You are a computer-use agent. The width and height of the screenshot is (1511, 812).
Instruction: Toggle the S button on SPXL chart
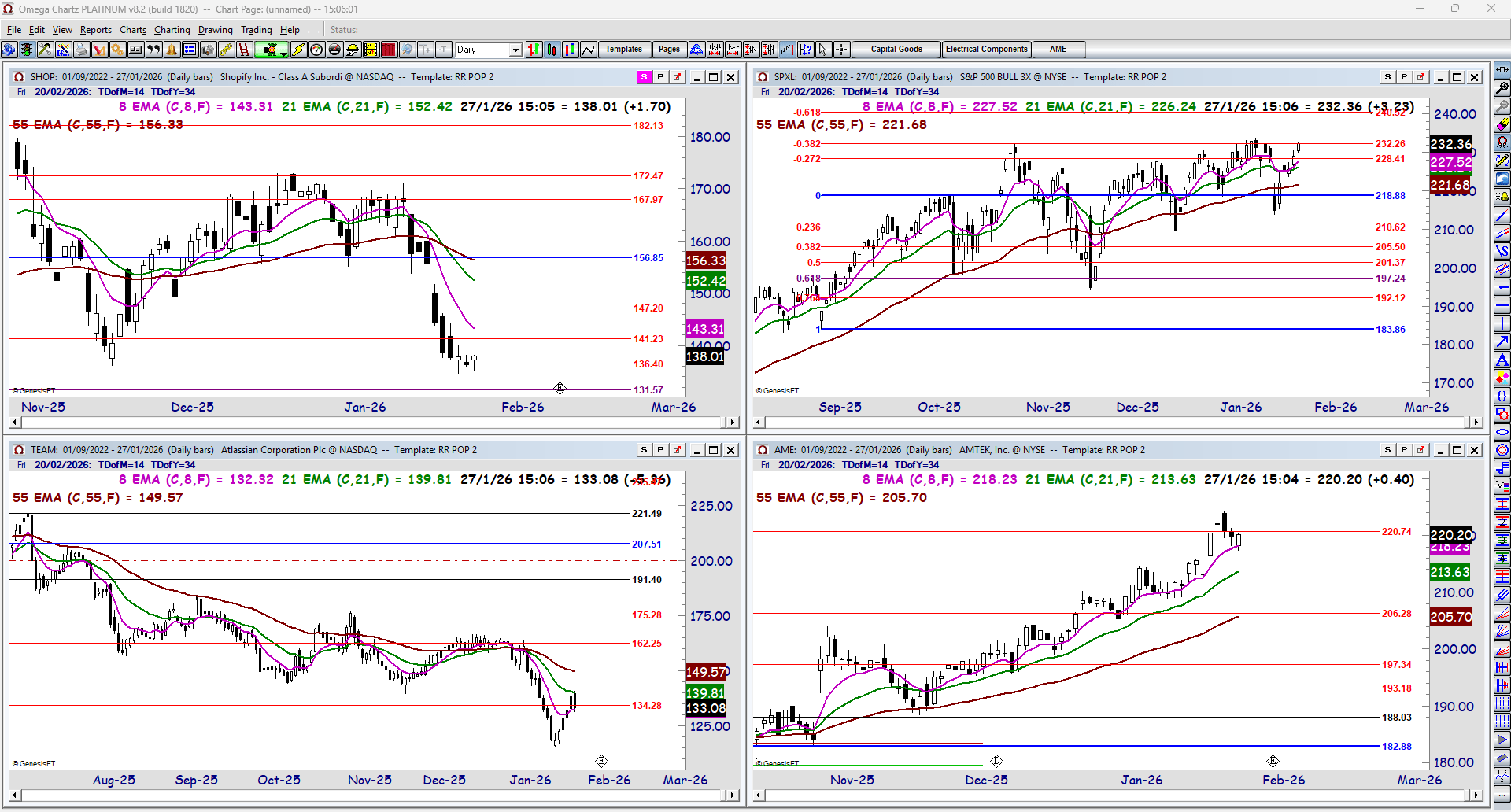point(1387,77)
